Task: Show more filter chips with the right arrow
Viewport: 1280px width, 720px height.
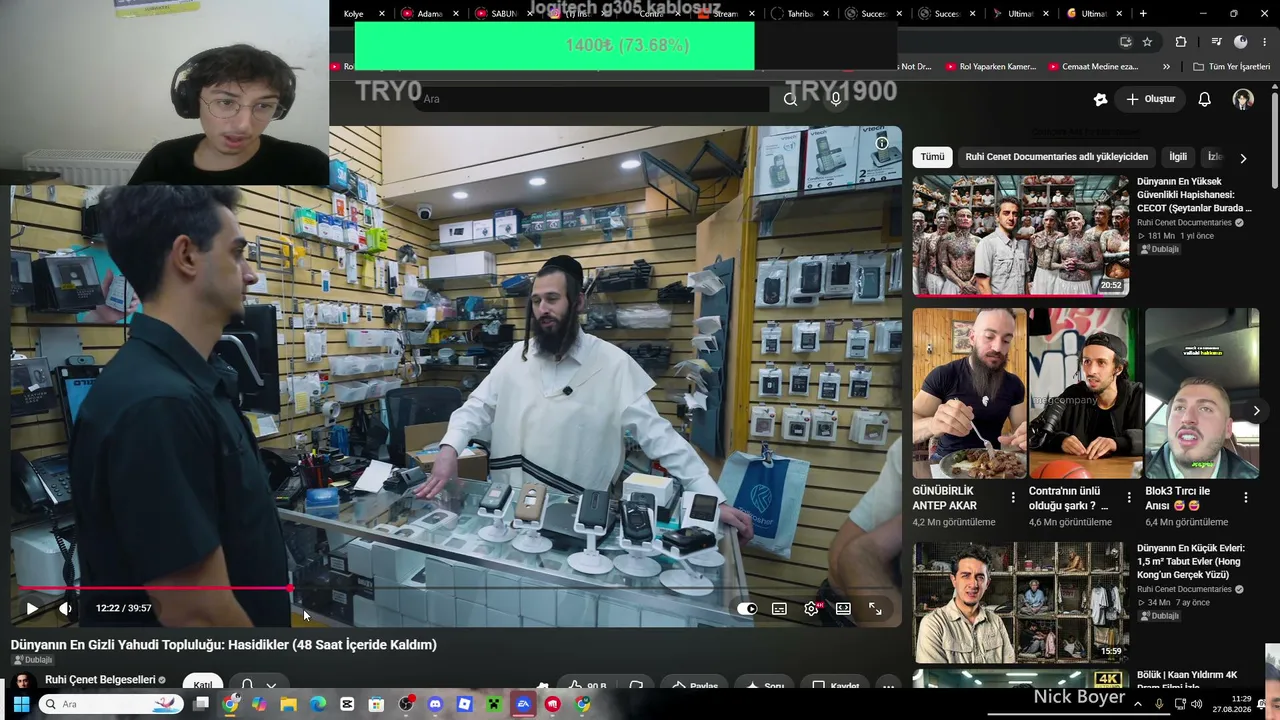Action: tap(1243, 158)
